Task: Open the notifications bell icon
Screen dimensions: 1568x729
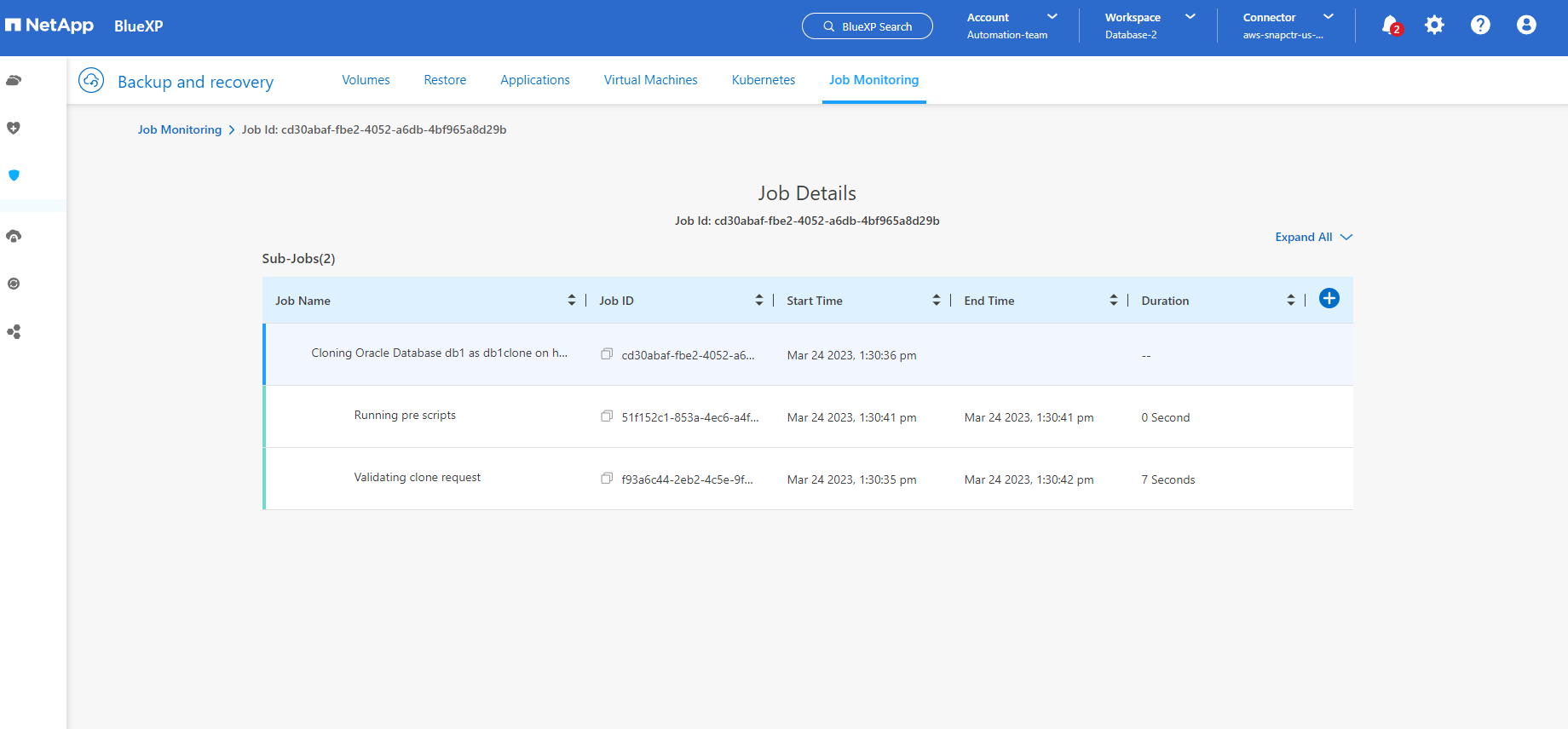Action: click(1389, 26)
